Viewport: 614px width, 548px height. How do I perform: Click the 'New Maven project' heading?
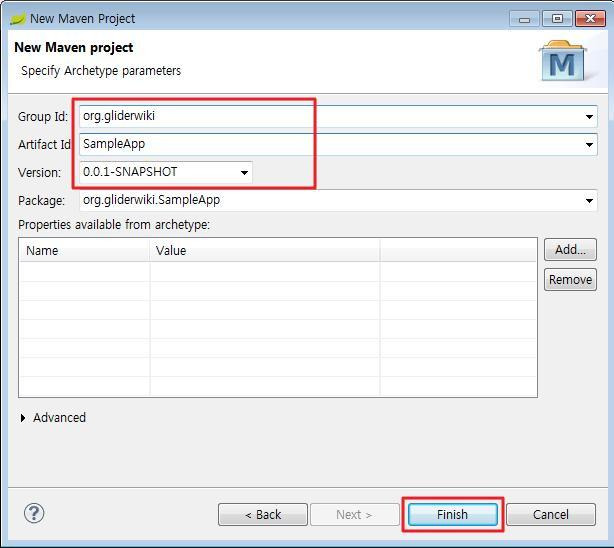pyautogui.click(x=74, y=47)
